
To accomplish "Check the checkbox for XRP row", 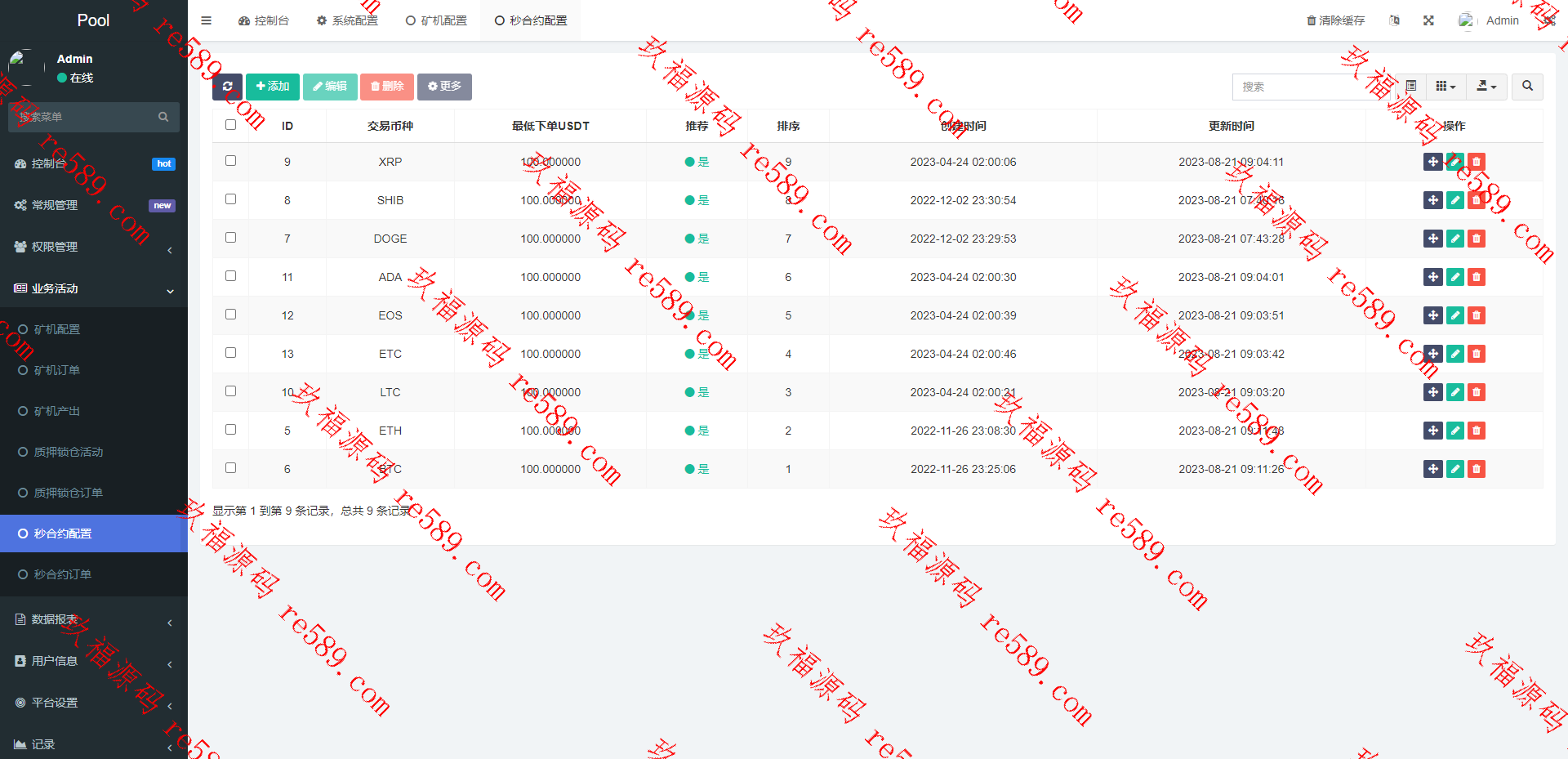I will (230, 161).
